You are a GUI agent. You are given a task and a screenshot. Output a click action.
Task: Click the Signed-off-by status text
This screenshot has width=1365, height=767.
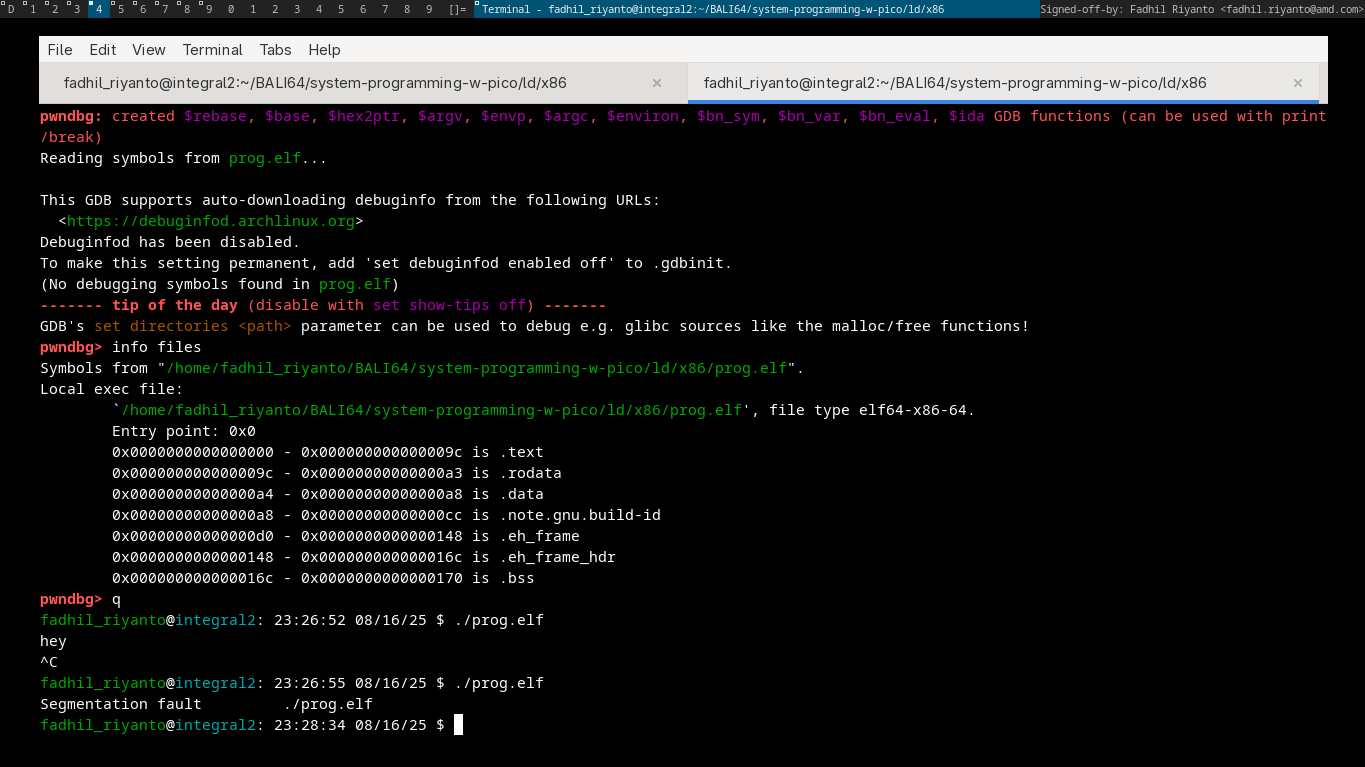click(x=1200, y=9)
